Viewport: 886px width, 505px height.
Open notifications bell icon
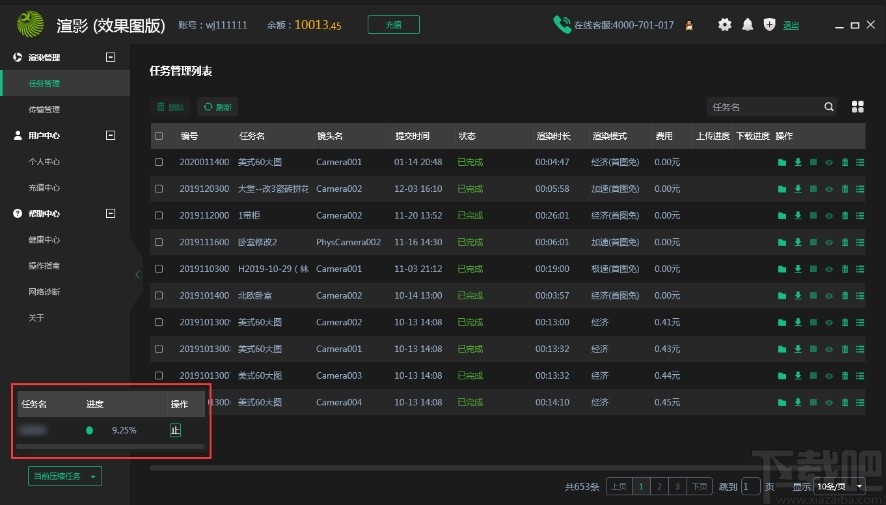tap(748, 25)
